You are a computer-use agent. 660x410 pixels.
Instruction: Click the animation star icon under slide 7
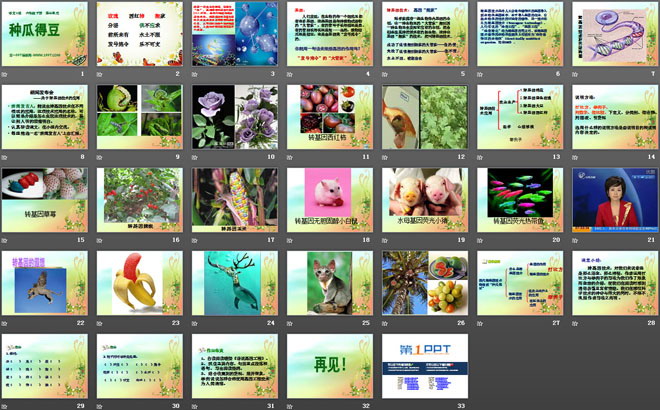click(575, 75)
